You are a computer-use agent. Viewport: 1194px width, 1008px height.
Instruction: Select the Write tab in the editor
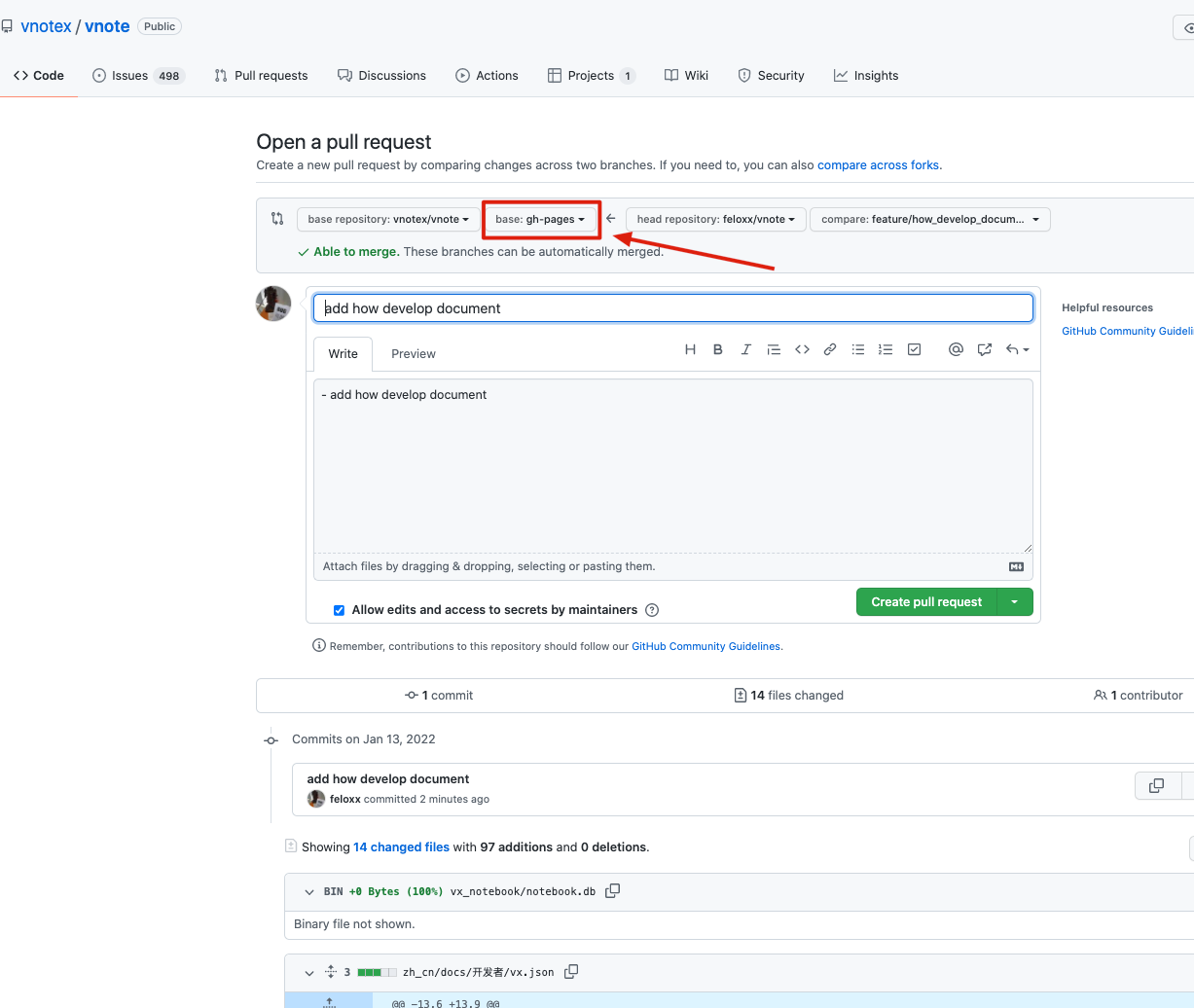click(x=343, y=353)
